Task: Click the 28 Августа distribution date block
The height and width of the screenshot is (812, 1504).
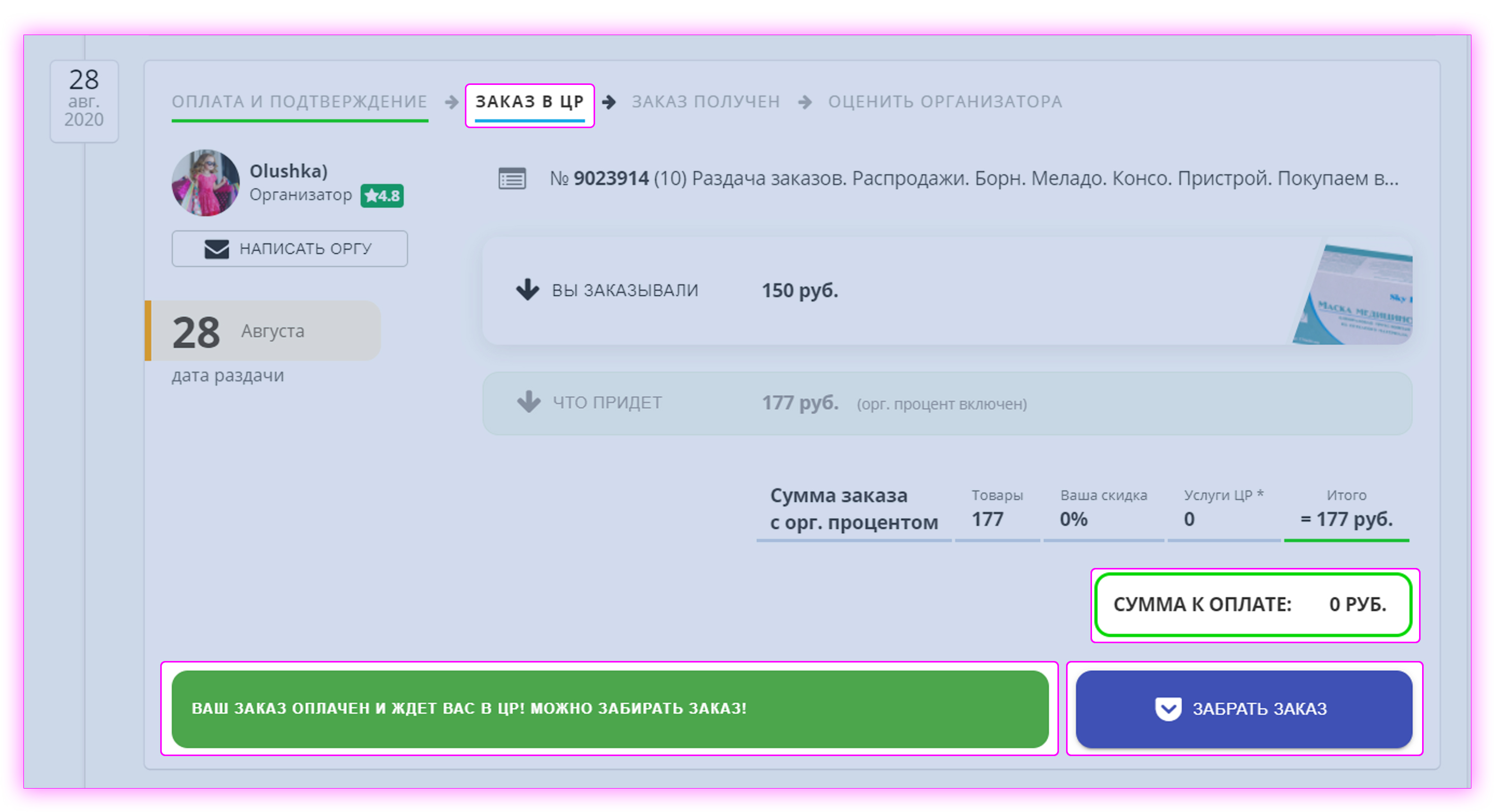Action: [x=263, y=331]
